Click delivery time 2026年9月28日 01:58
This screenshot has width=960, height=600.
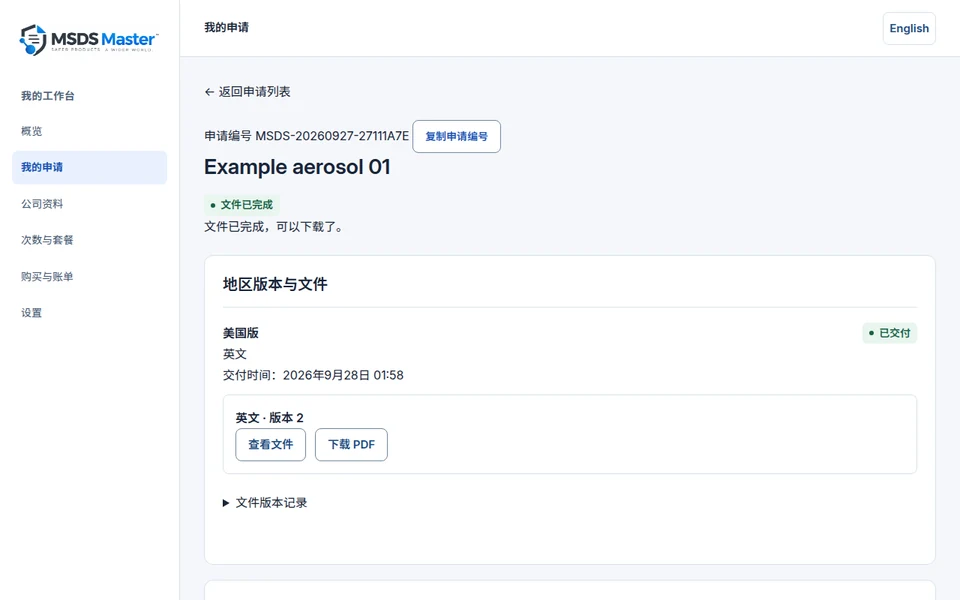[x=343, y=375]
